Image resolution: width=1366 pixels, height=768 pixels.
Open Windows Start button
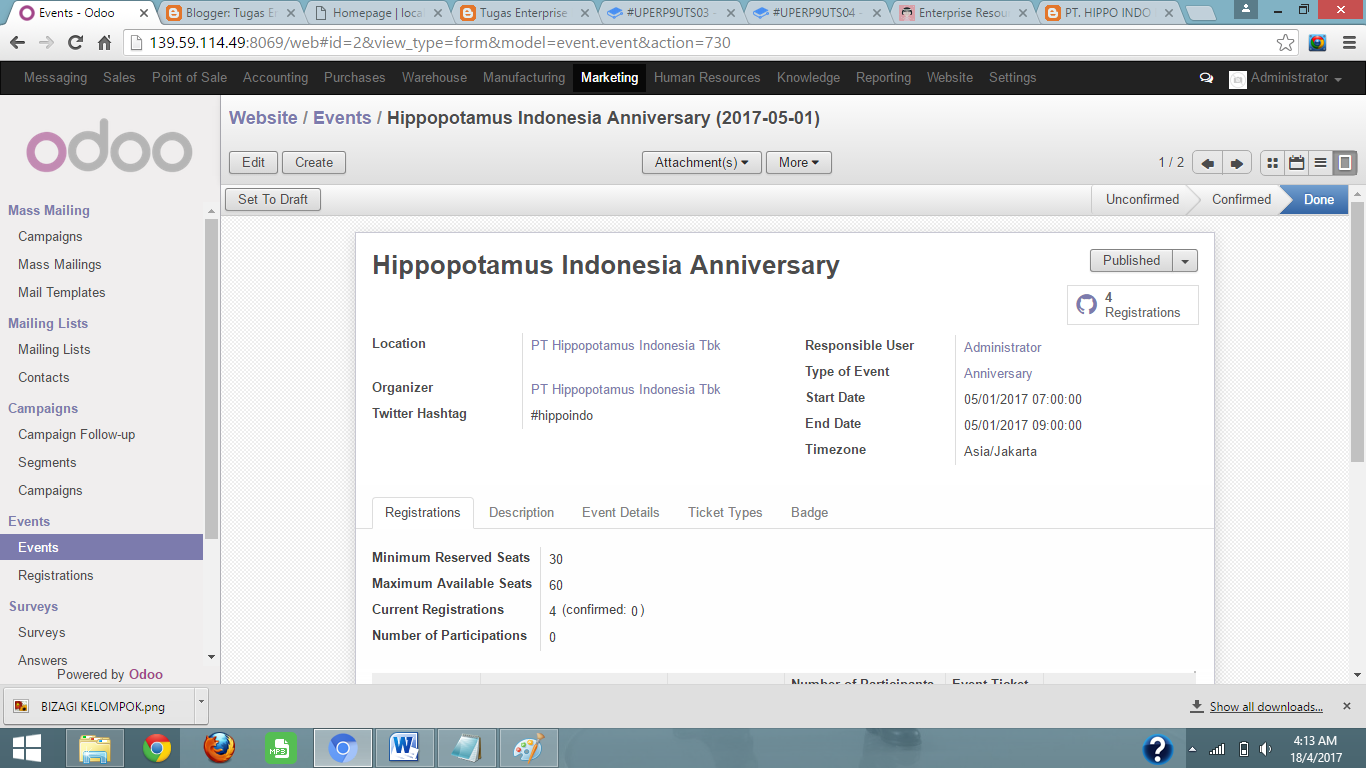(x=27, y=748)
